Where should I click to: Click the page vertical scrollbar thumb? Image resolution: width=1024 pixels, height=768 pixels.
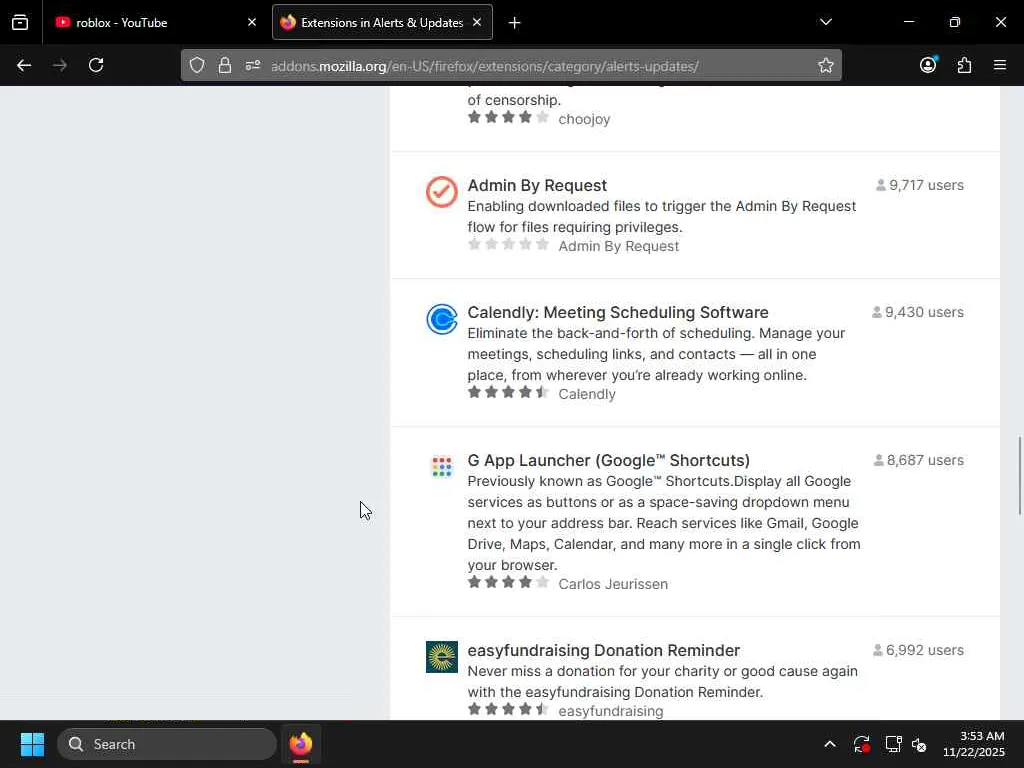(x=1018, y=475)
